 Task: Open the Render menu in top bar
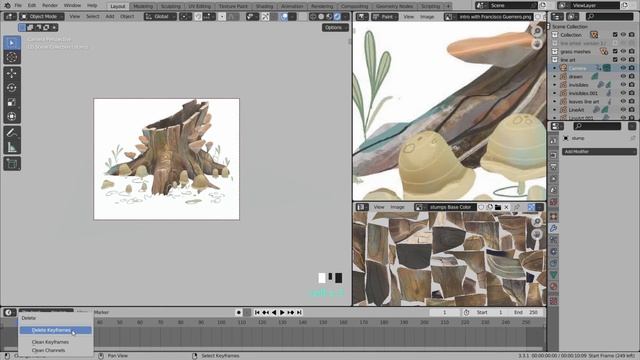click(x=50, y=5)
